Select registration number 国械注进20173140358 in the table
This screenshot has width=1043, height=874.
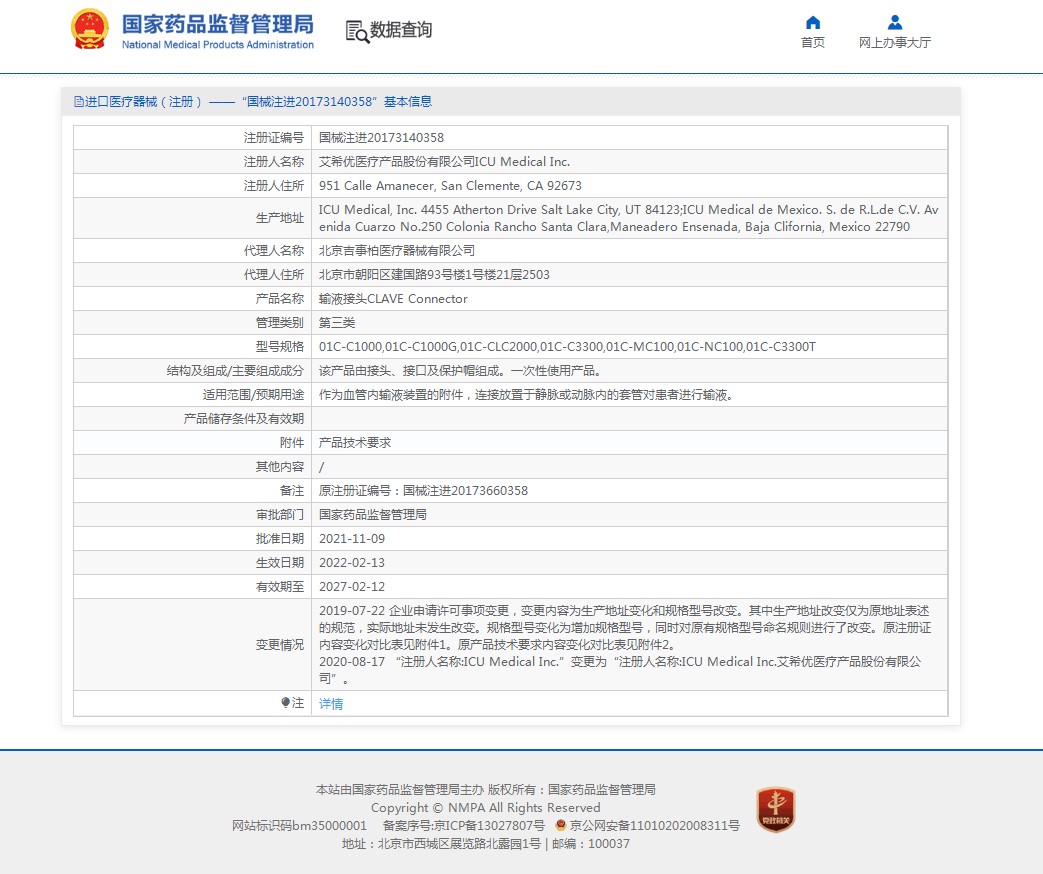[381, 138]
